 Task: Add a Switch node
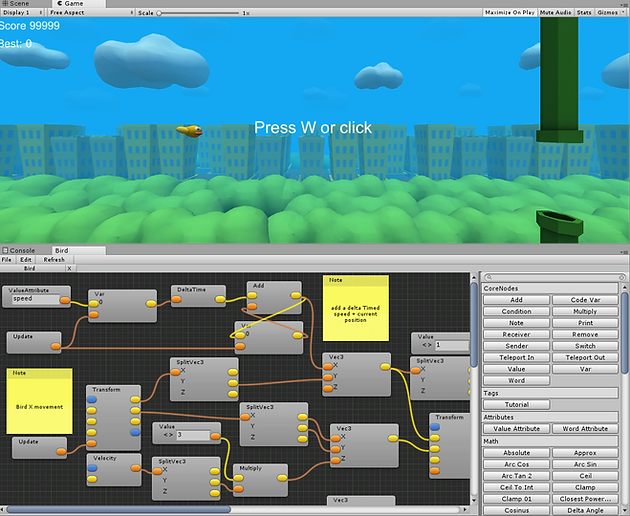point(585,346)
